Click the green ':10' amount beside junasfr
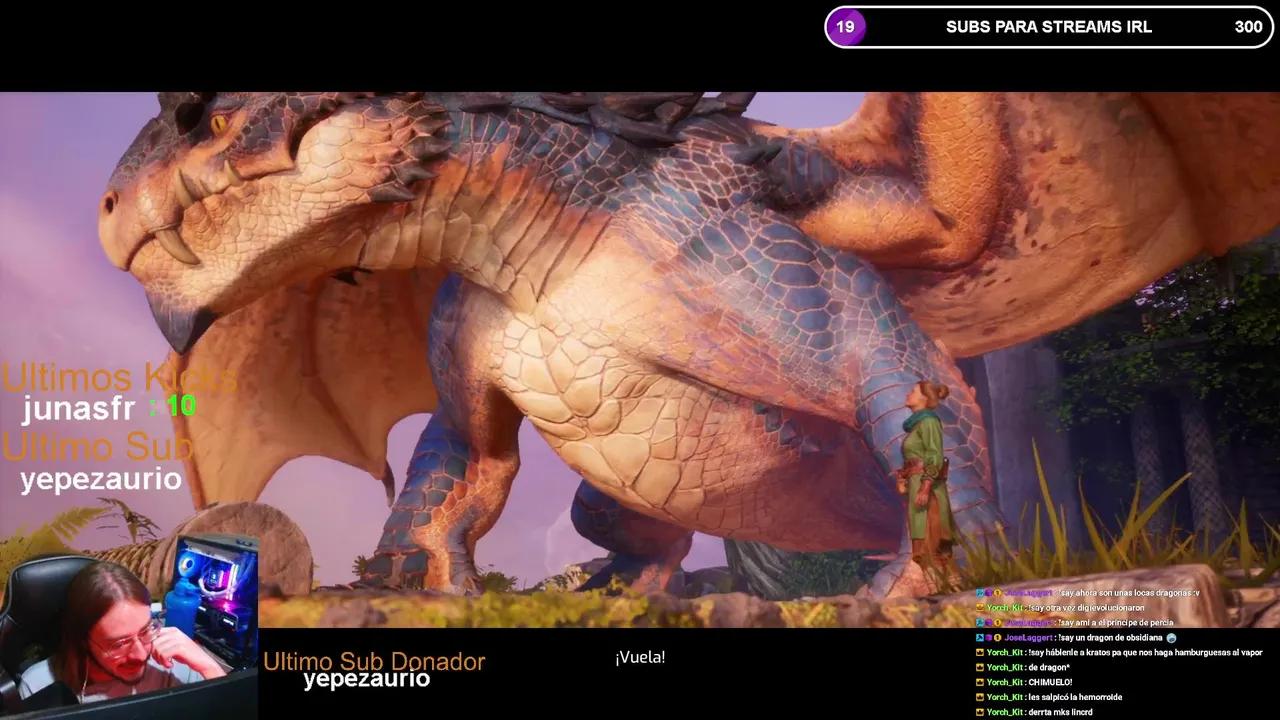This screenshot has width=1280, height=720. tap(173, 408)
